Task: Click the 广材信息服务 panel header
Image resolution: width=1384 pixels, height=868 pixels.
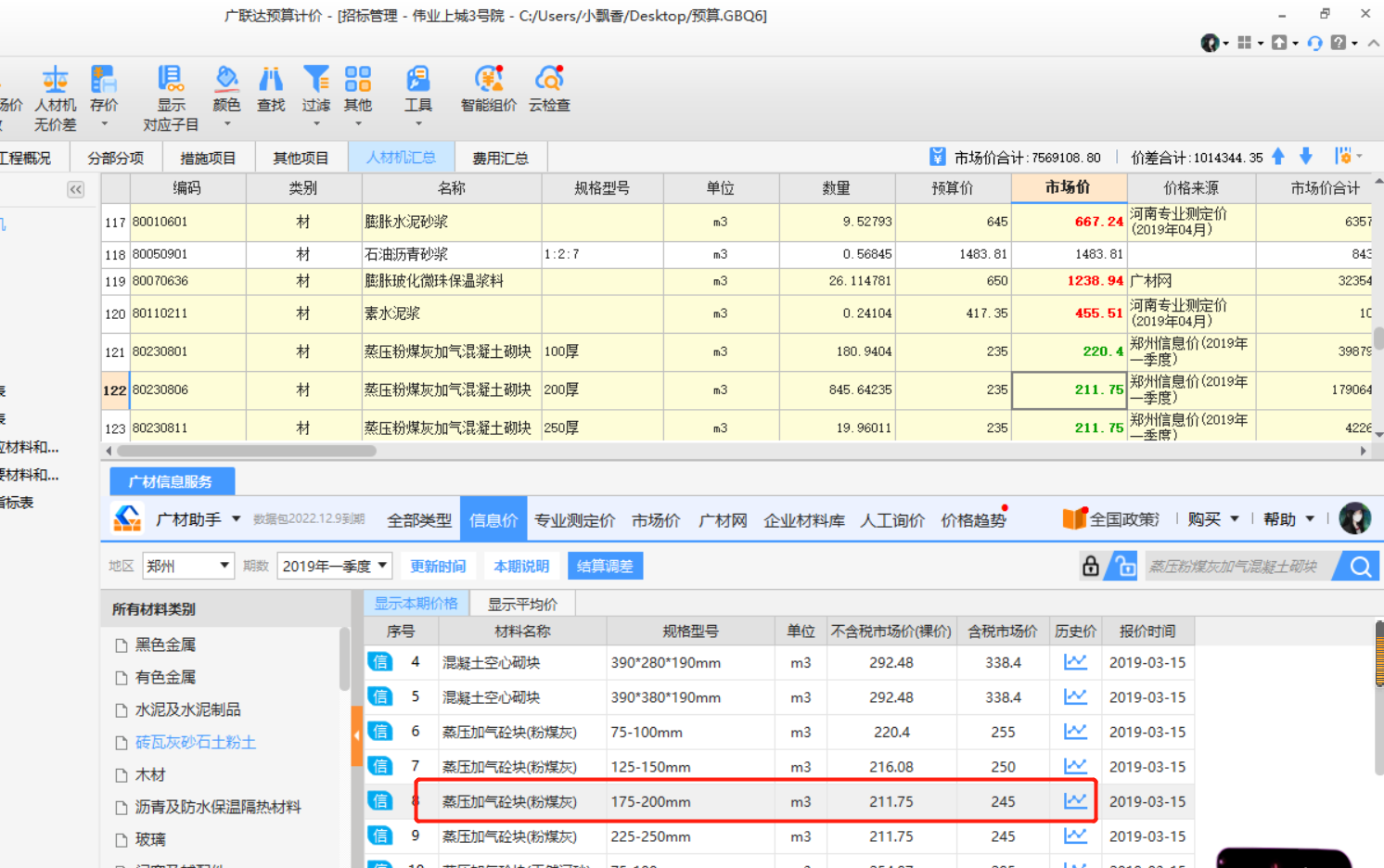Action: [171, 481]
